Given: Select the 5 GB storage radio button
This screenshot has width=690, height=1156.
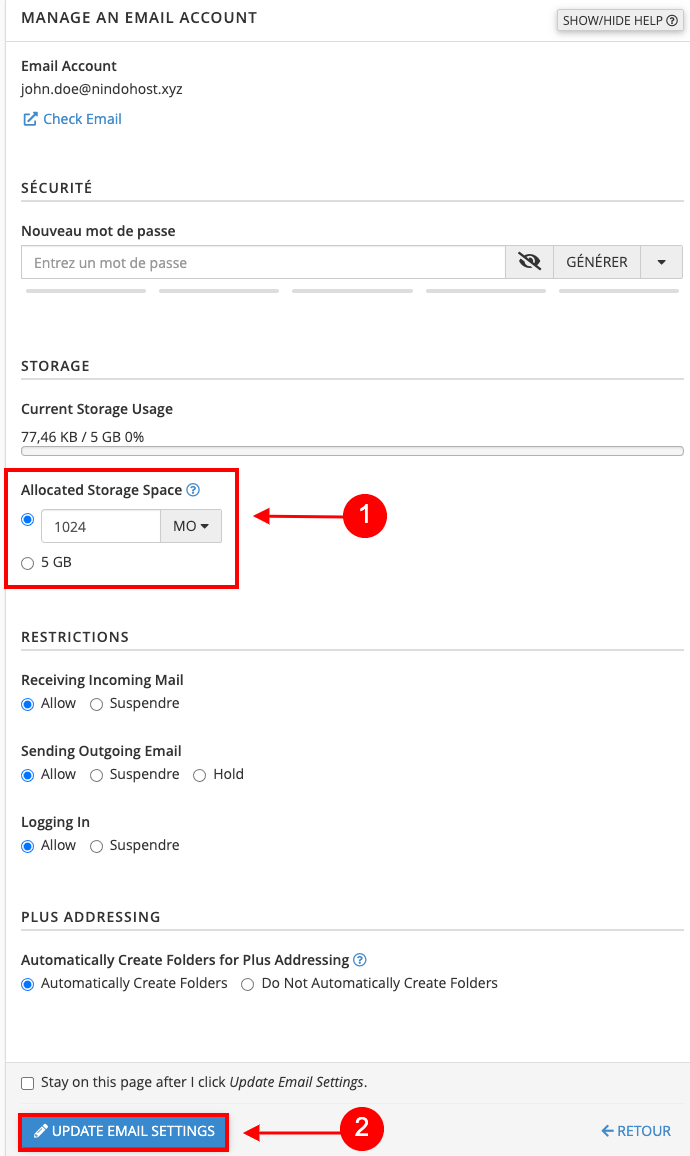Looking at the screenshot, I should click(x=28, y=563).
